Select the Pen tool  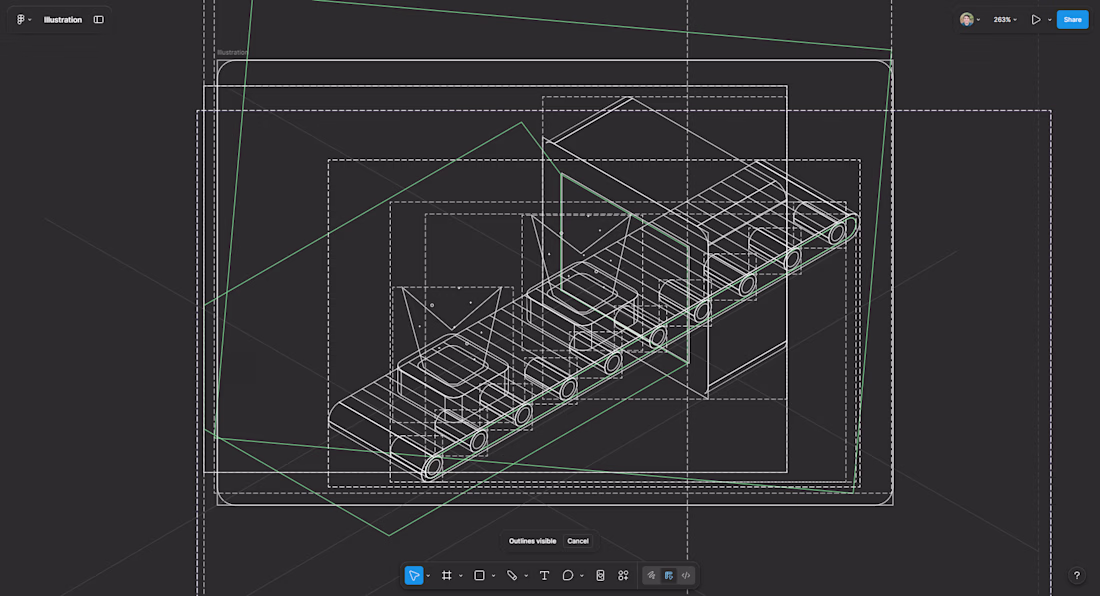[x=511, y=576]
